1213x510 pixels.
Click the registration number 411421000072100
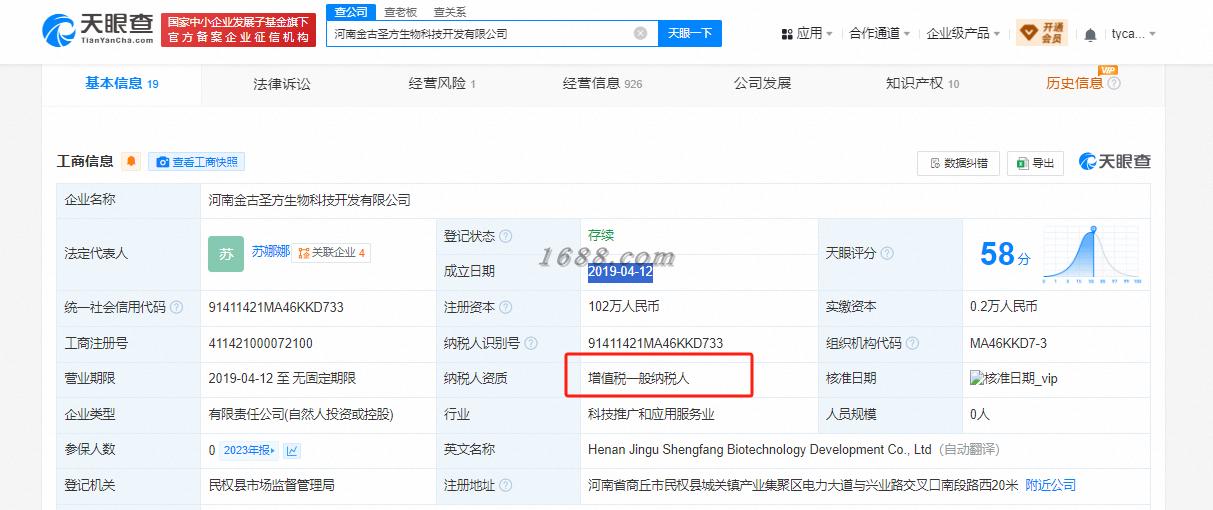click(260, 344)
